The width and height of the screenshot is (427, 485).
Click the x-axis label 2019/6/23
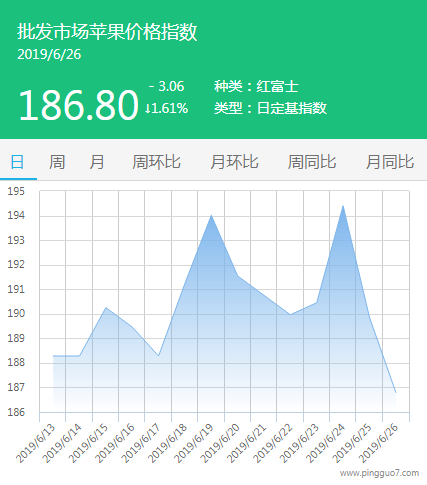(300, 443)
